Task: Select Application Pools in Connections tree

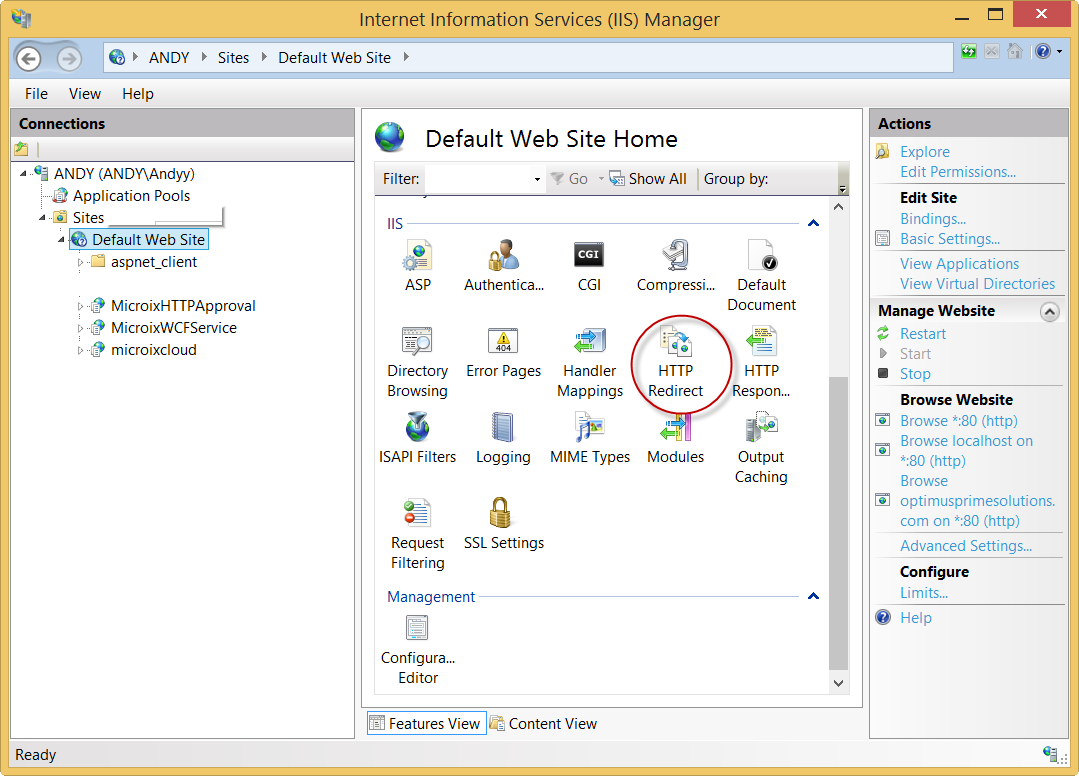Action: click(x=131, y=196)
